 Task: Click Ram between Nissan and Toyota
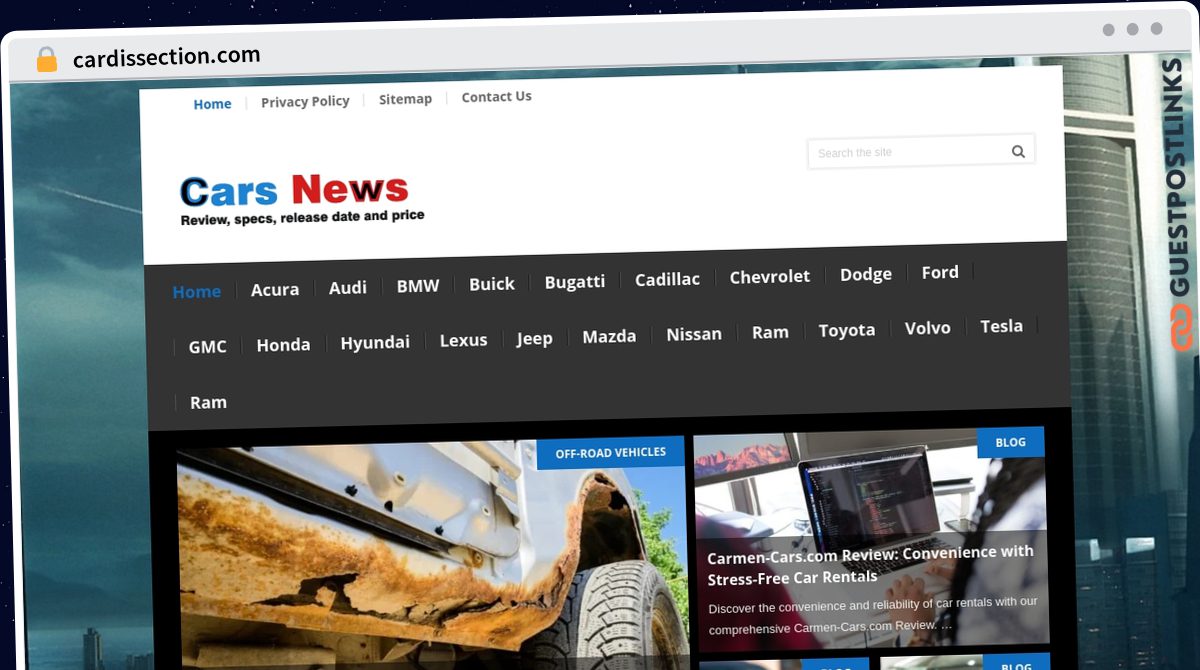tap(770, 332)
